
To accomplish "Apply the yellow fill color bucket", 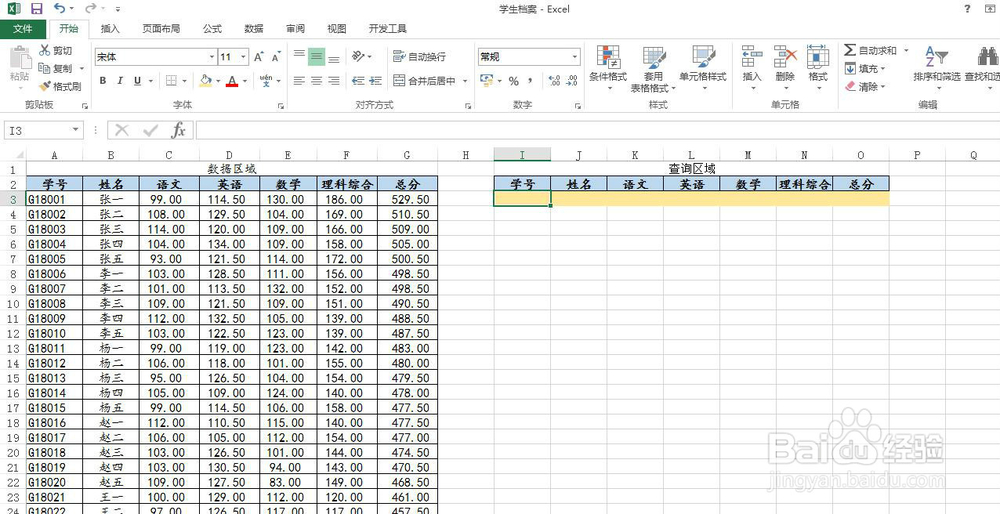I will pyautogui.click(x=205, y=81).
